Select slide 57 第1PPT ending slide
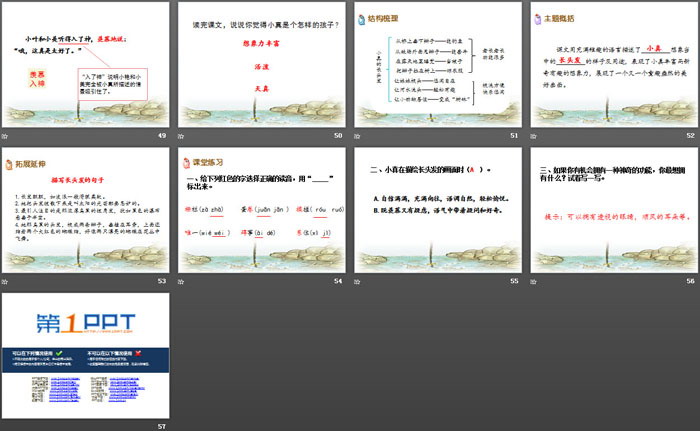700x431 pixels. point(86,356)
